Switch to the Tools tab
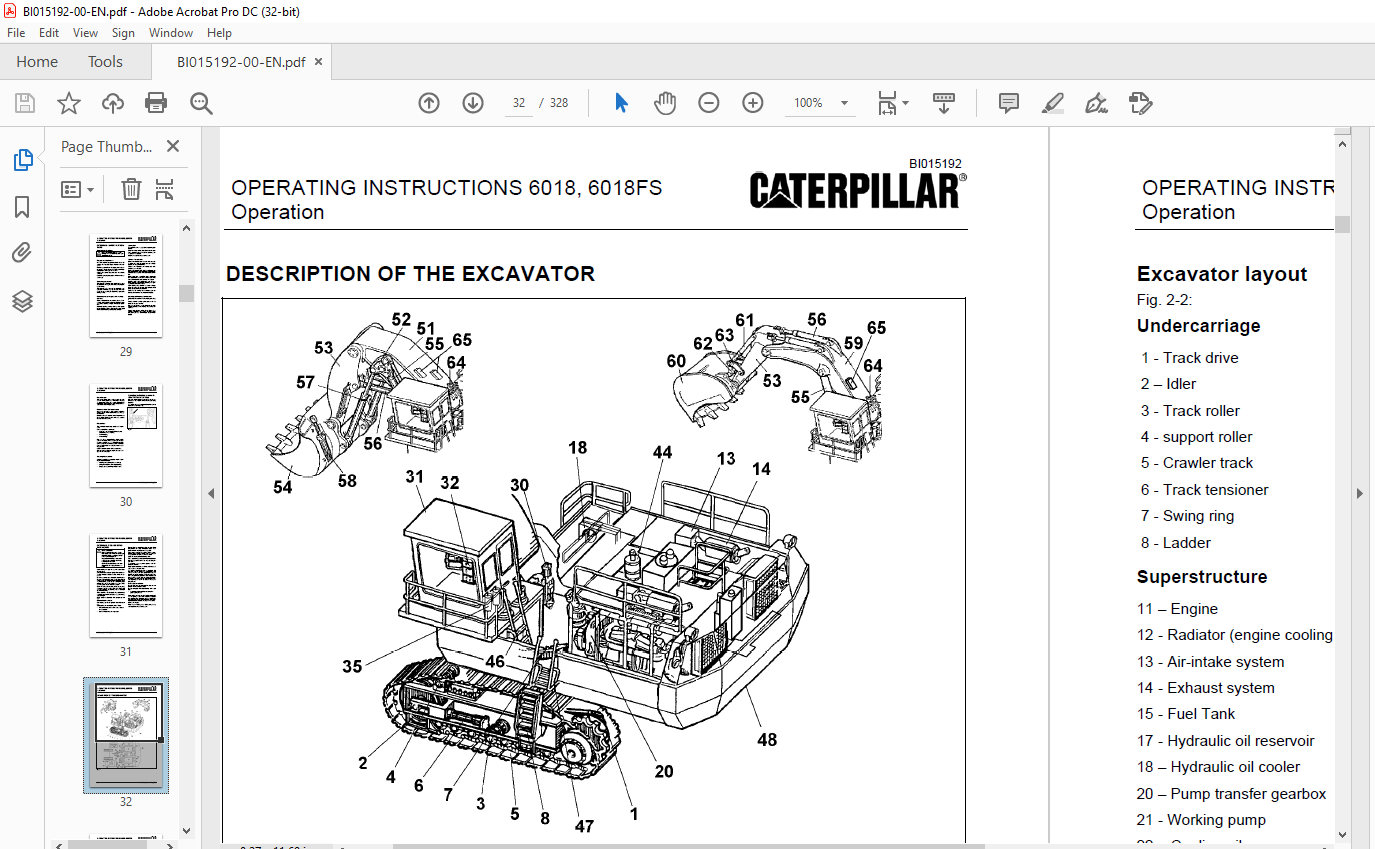The width and height of the screenshot is (1375, 849). tap(105, 62)
